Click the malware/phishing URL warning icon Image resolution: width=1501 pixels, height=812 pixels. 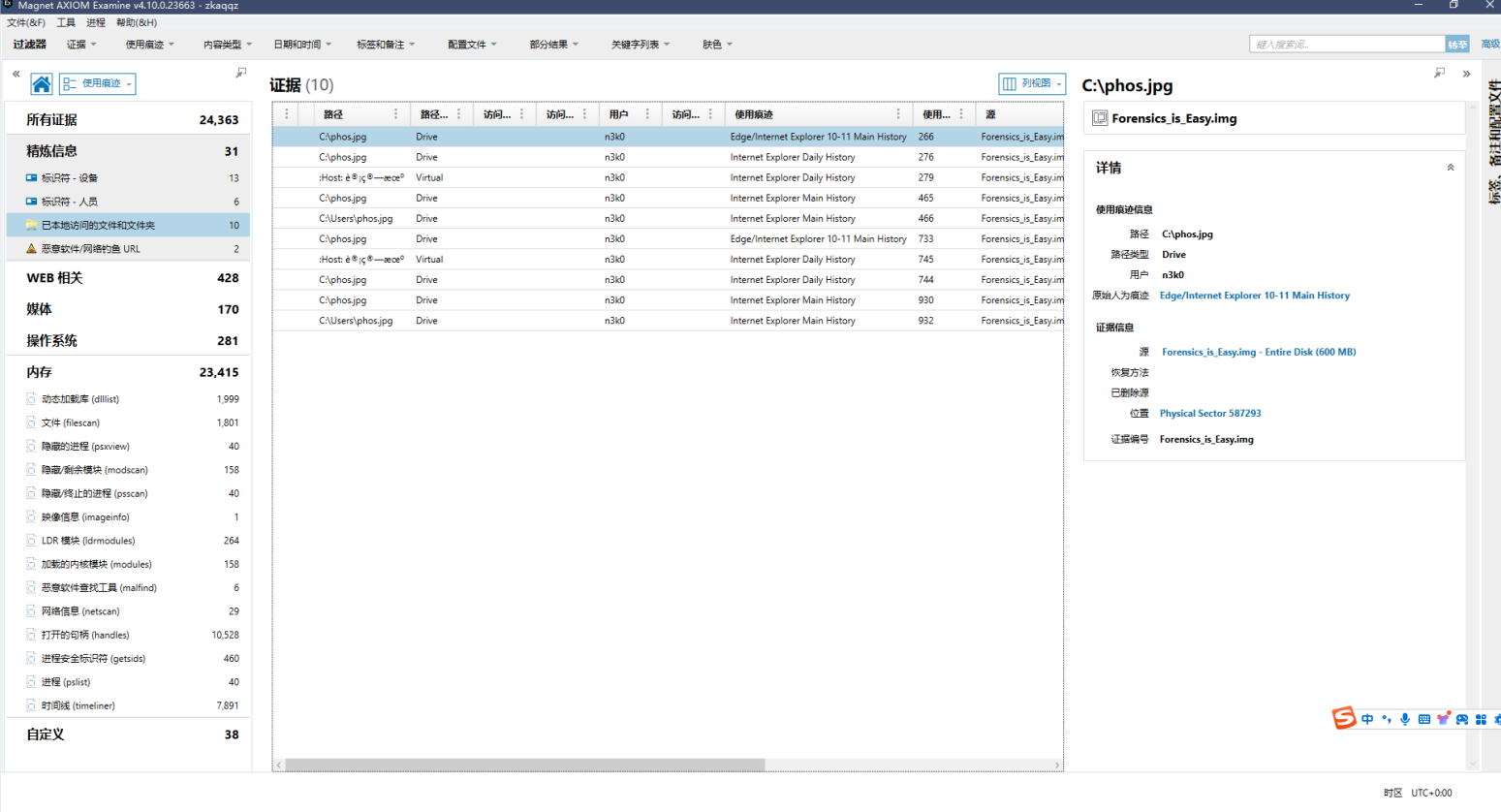click(x=31, y=249)
